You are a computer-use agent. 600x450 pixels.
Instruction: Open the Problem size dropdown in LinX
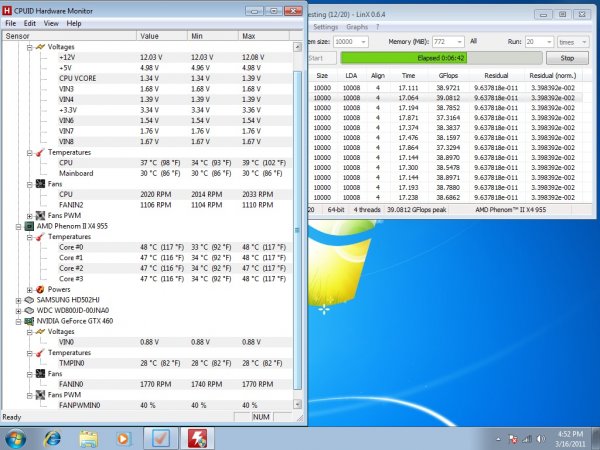click(363, 42)
